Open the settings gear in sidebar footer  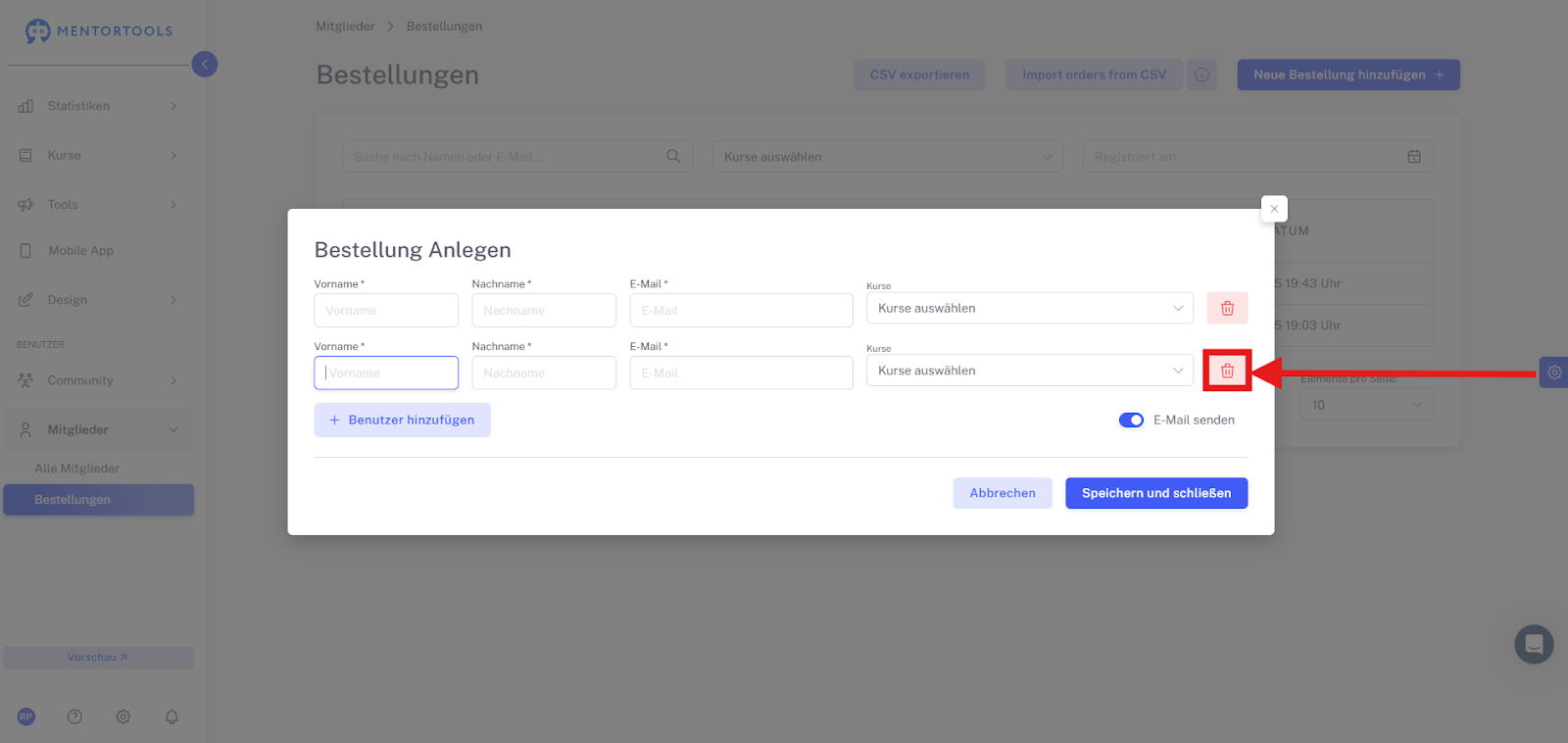coord(123,717)
